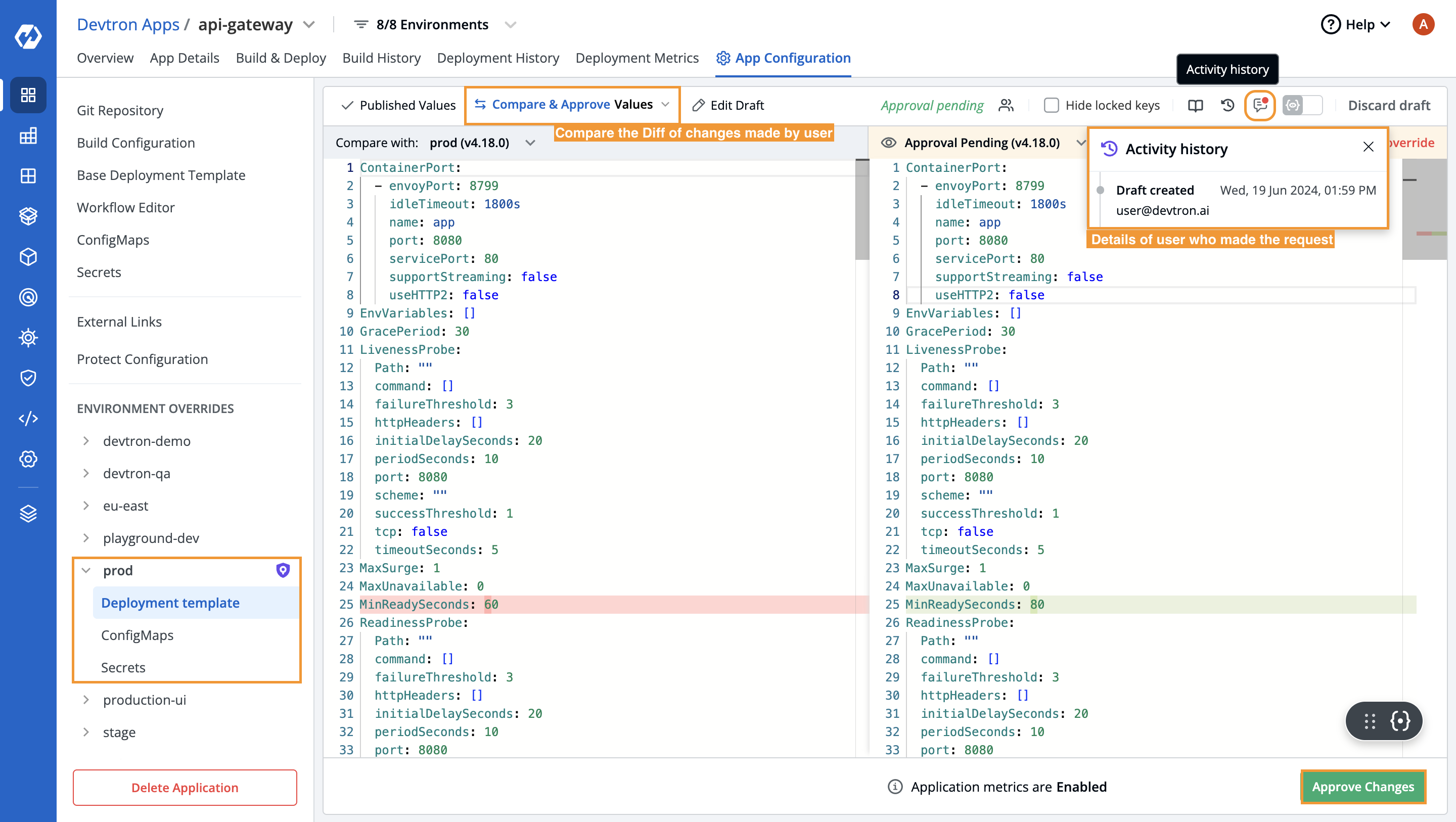Expand devtron-qa environment override
The width and height of the screenshot is (1456, 822).
pos(86,473)
